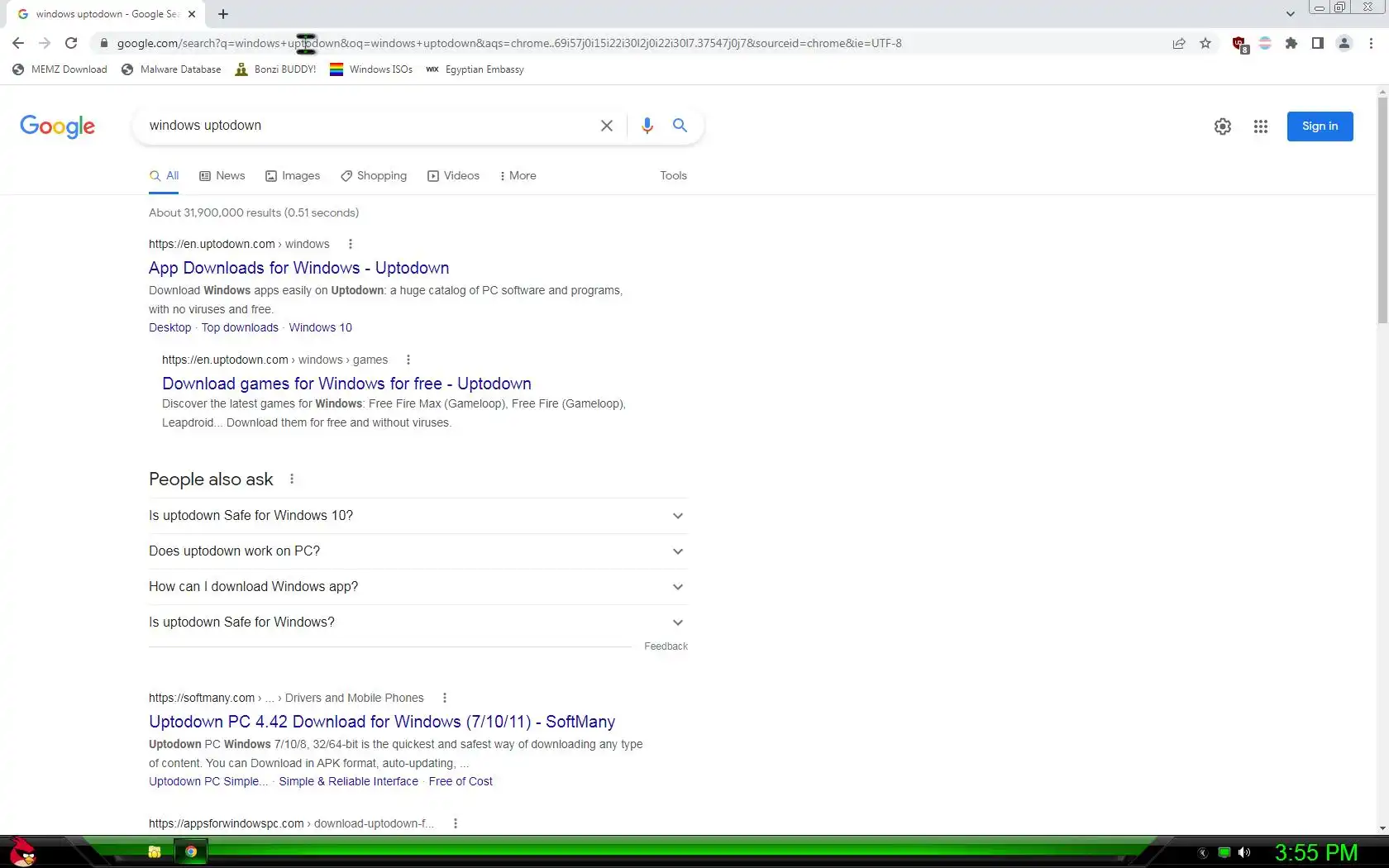Switch to Chrome in the taskbar
The height and width of the screenshot is (868, 1389).
click(x=191, y=852)
